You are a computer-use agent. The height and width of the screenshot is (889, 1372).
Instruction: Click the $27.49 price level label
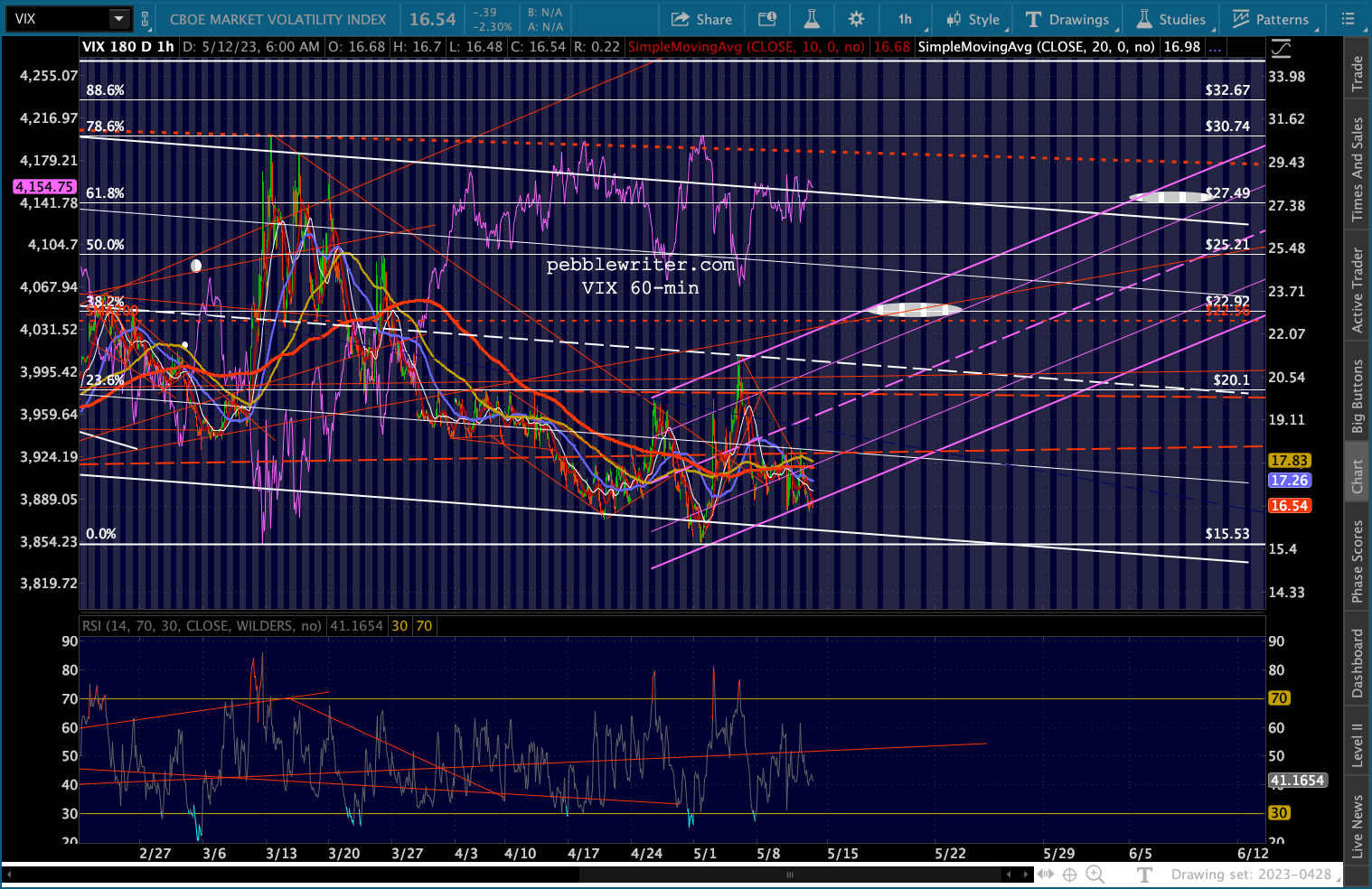(x=1227, y=193)
